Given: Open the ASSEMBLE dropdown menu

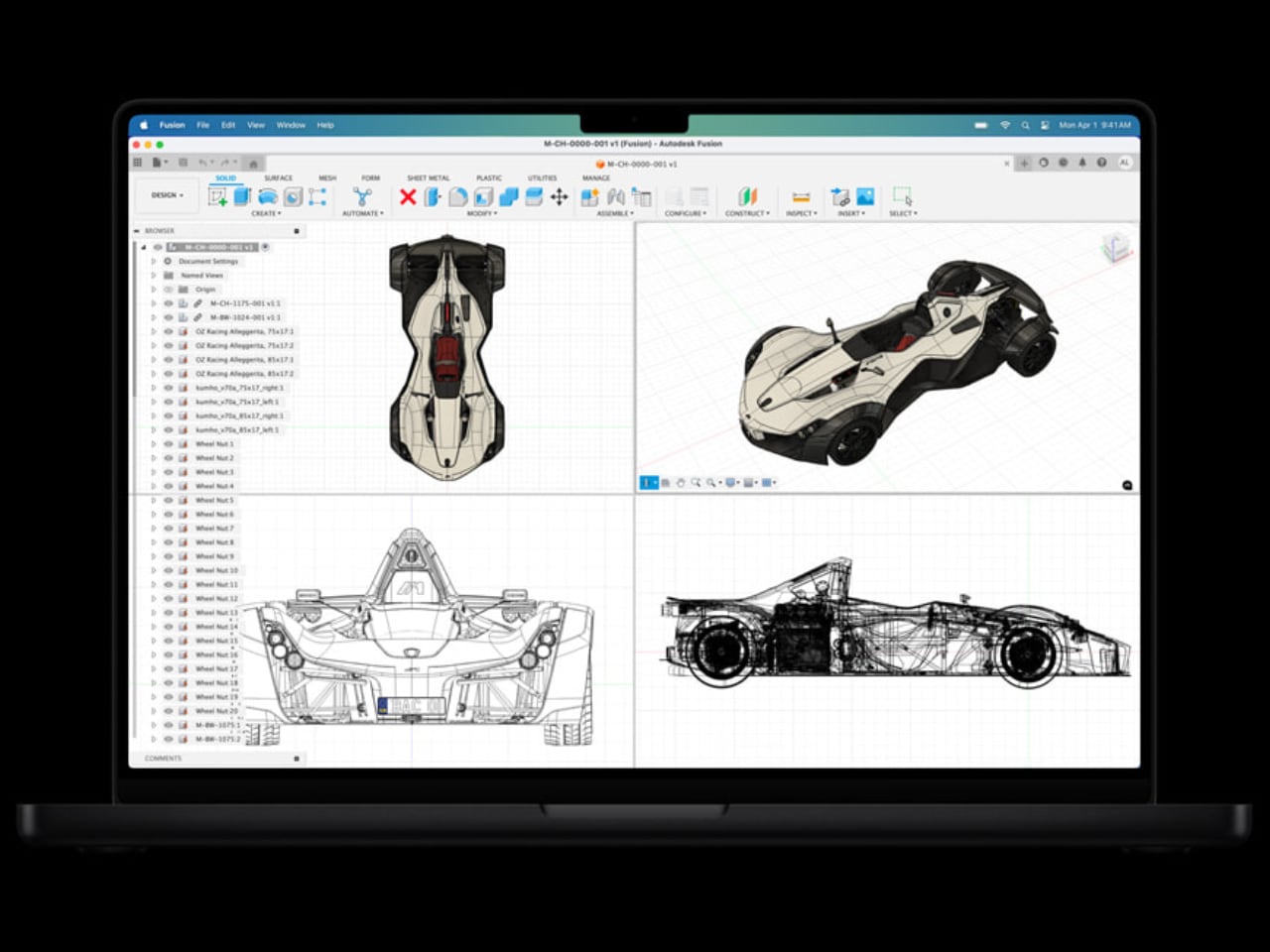Looking at the screenshot, I should [x=616, y=213].
